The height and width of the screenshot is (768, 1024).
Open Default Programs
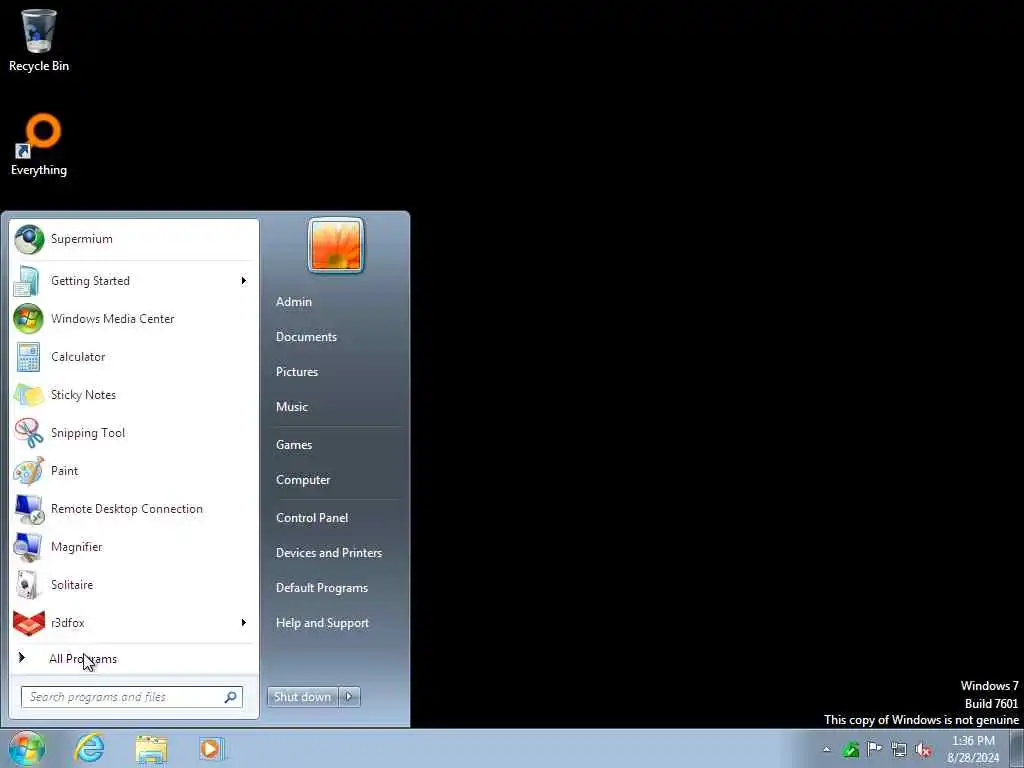pos(322,588)
